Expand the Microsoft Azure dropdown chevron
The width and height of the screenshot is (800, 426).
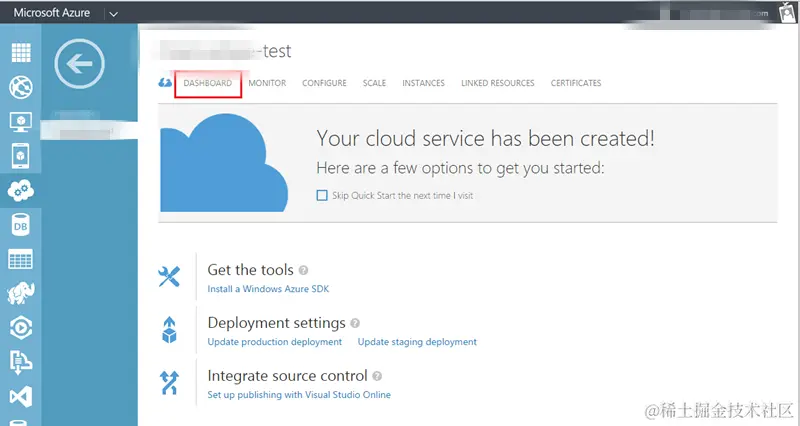point(114,14)
